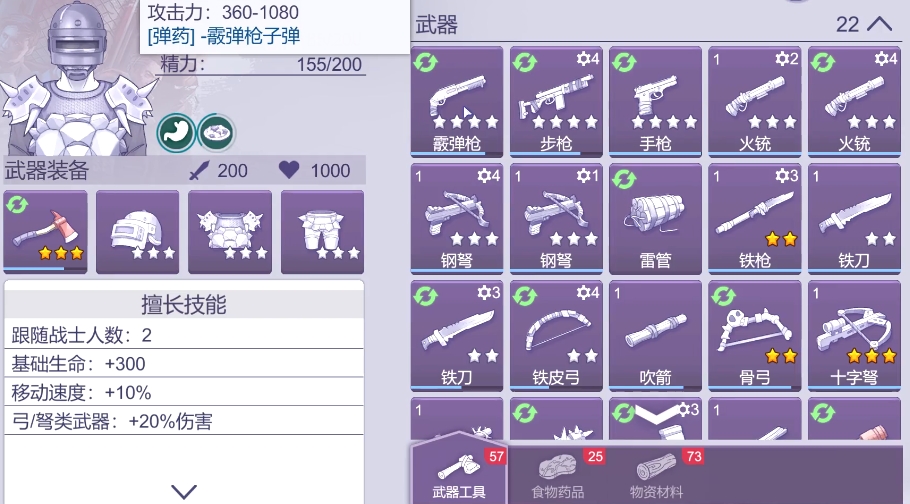Expand the 擅长技能 panel down arrow
Screen dimensions: 910x504
[x=184, y=491]
